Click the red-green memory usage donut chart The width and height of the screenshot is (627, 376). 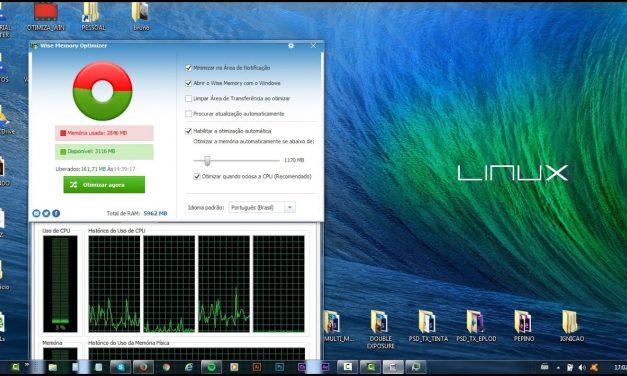[102, 91]
